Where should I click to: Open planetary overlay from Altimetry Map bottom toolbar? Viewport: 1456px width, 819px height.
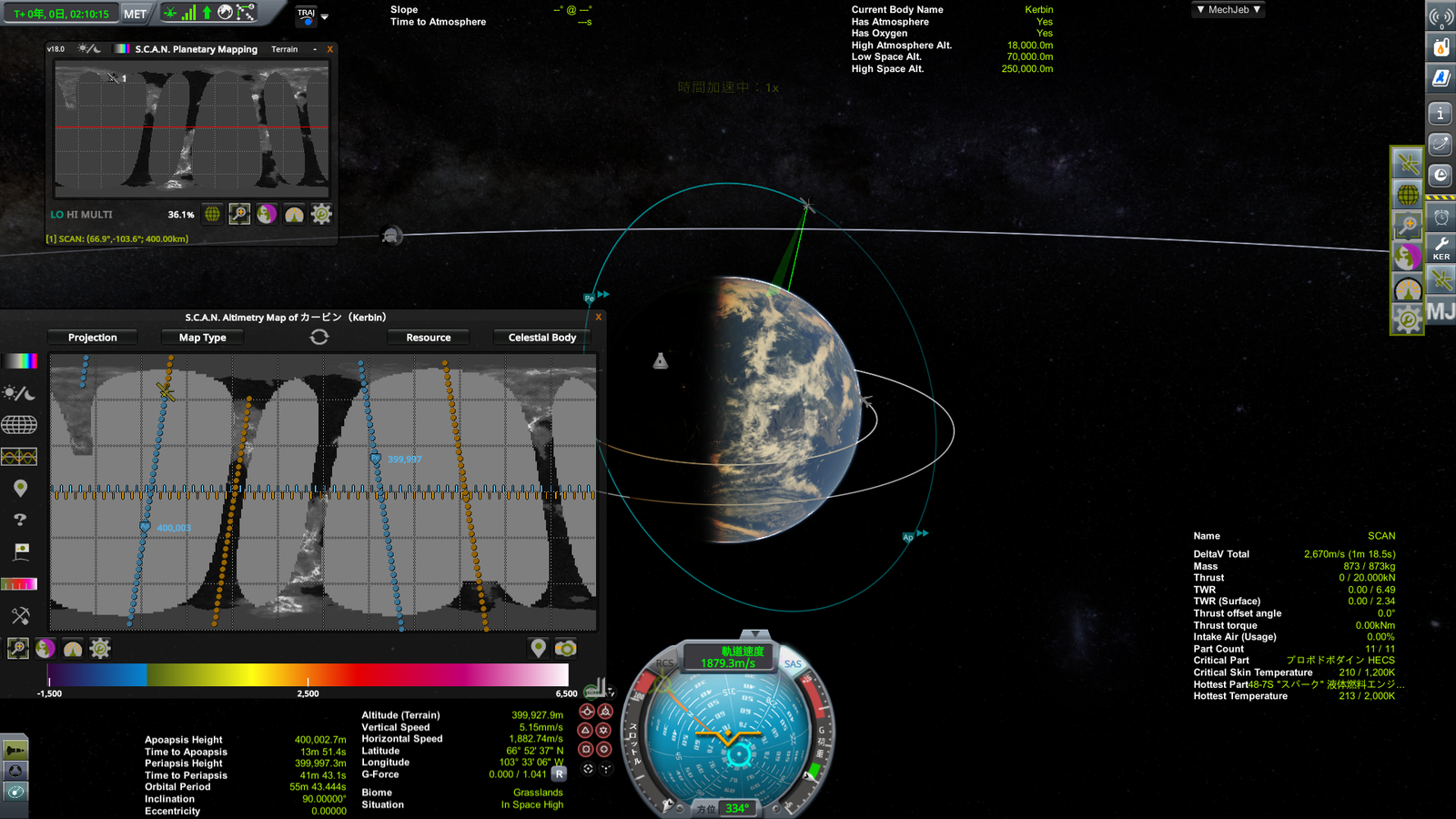(x=45, y=648)
